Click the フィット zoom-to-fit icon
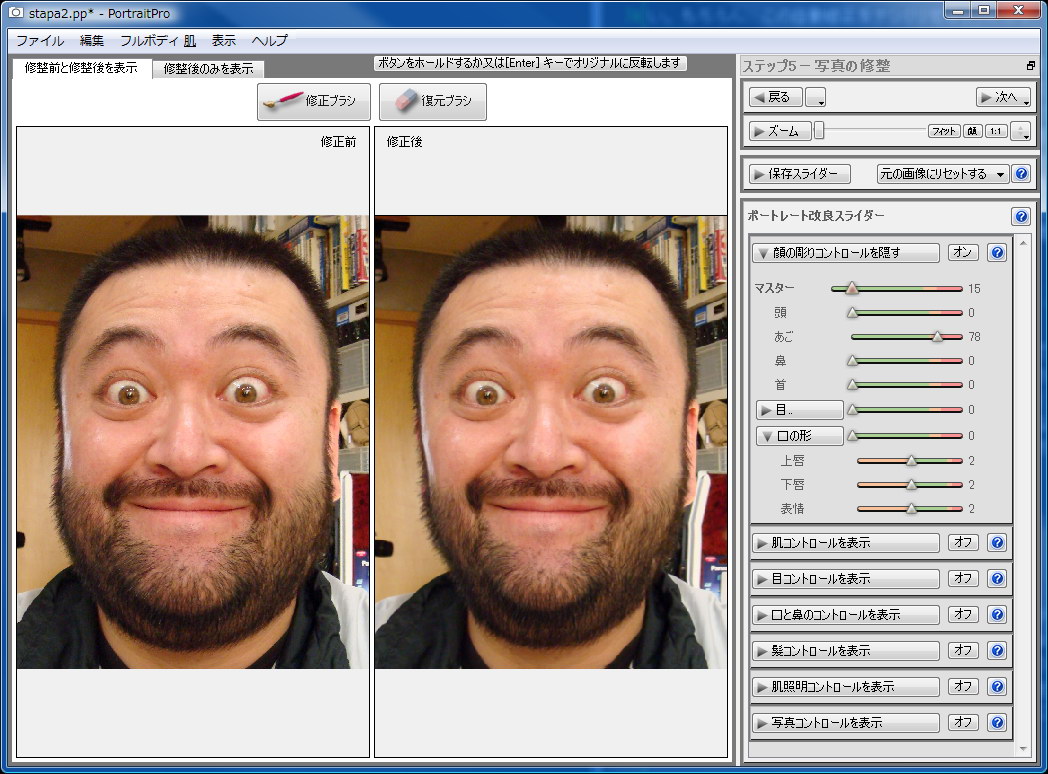 [x=944, y=131]
